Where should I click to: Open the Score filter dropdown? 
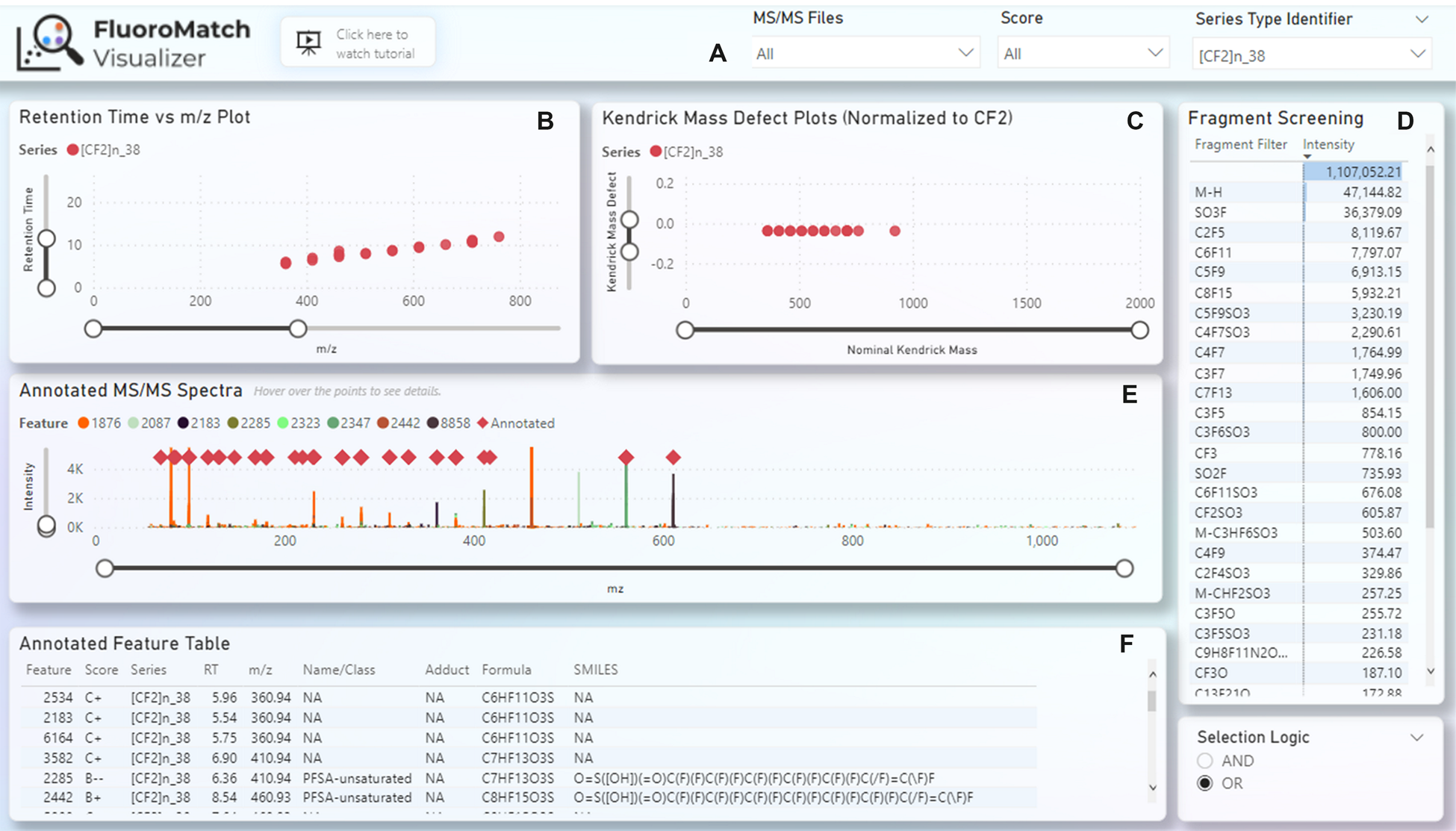click(x=1083, y=53)
